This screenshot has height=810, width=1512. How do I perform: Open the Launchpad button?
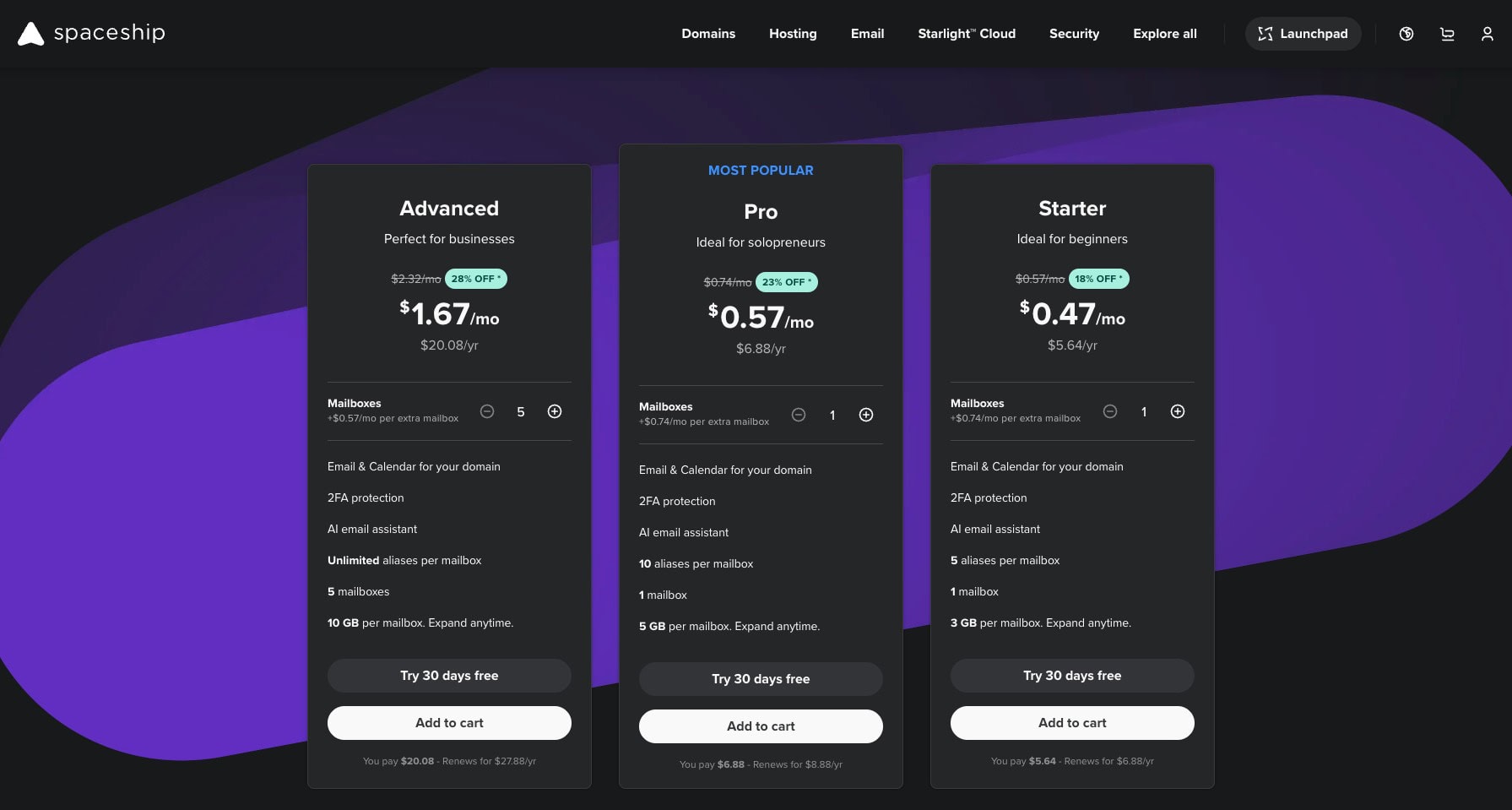click(1303, 34)
